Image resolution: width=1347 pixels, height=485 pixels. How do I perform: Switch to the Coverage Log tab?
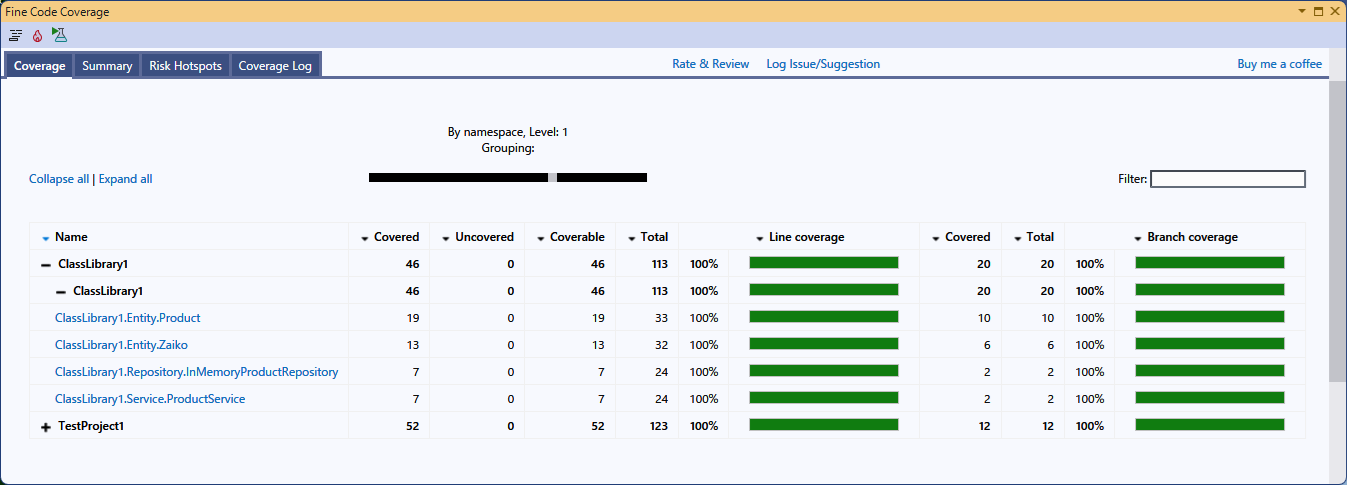[275, 66]
